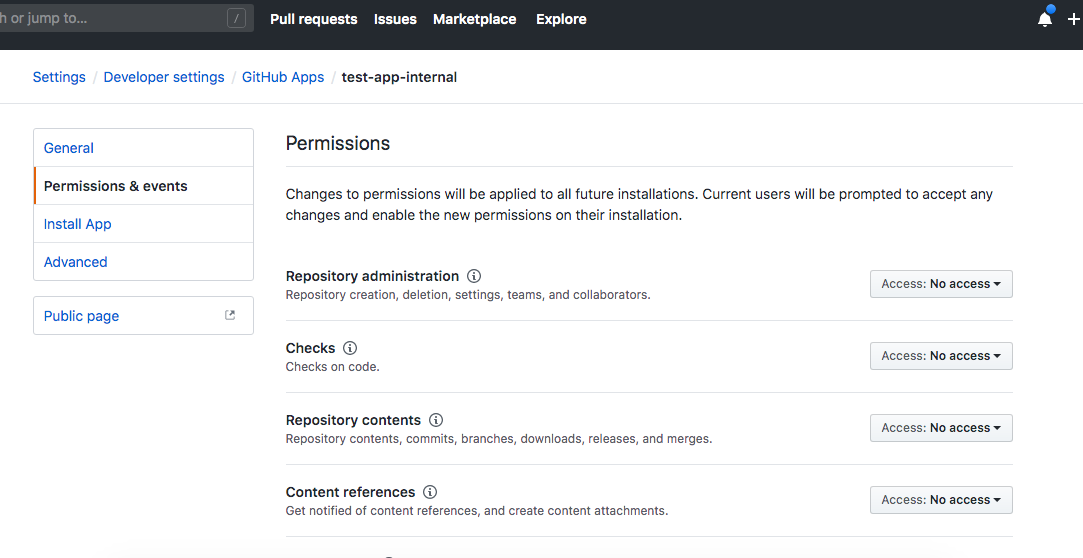Click info icon beside Repository contents

tap(436, 420)
